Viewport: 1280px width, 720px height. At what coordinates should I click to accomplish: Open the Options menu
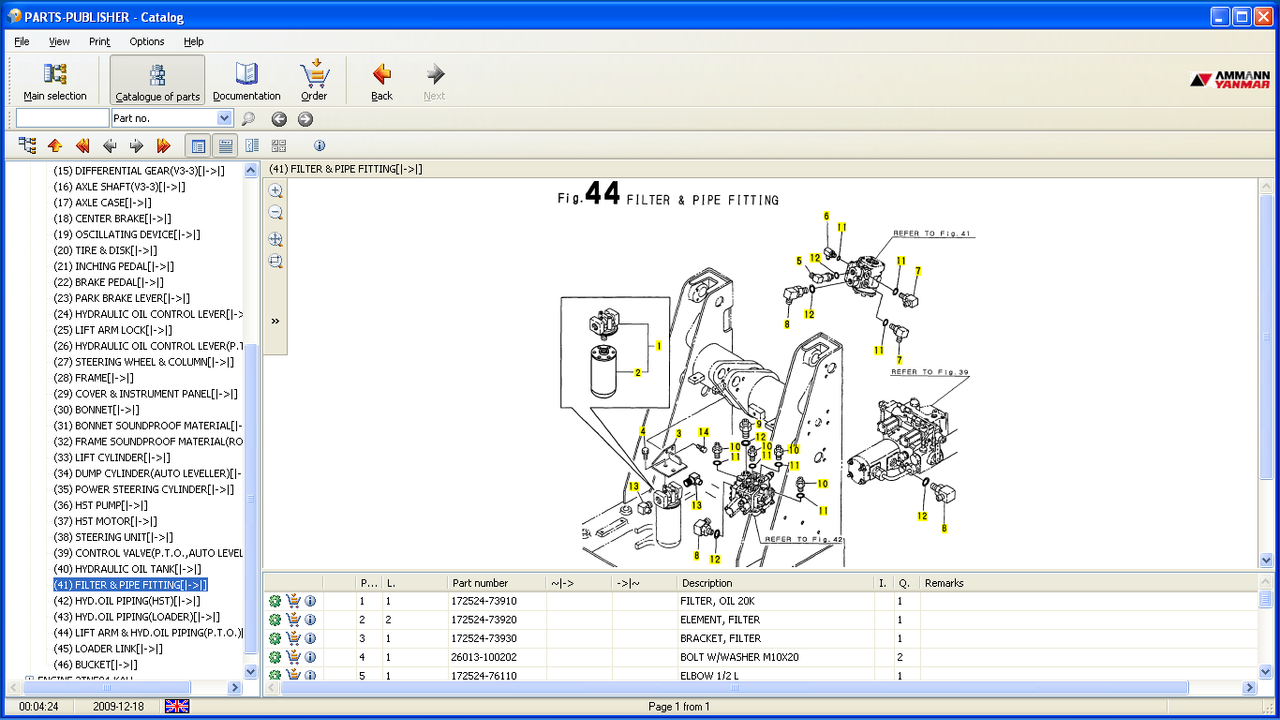tap(147, 42)
